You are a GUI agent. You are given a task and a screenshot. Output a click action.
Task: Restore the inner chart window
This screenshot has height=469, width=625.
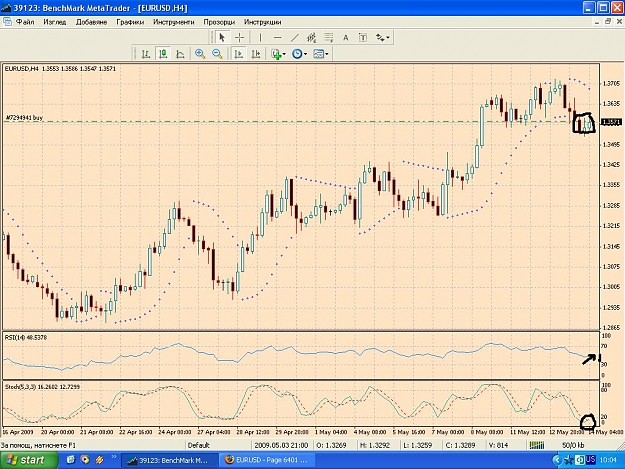[x=608, y=22]
